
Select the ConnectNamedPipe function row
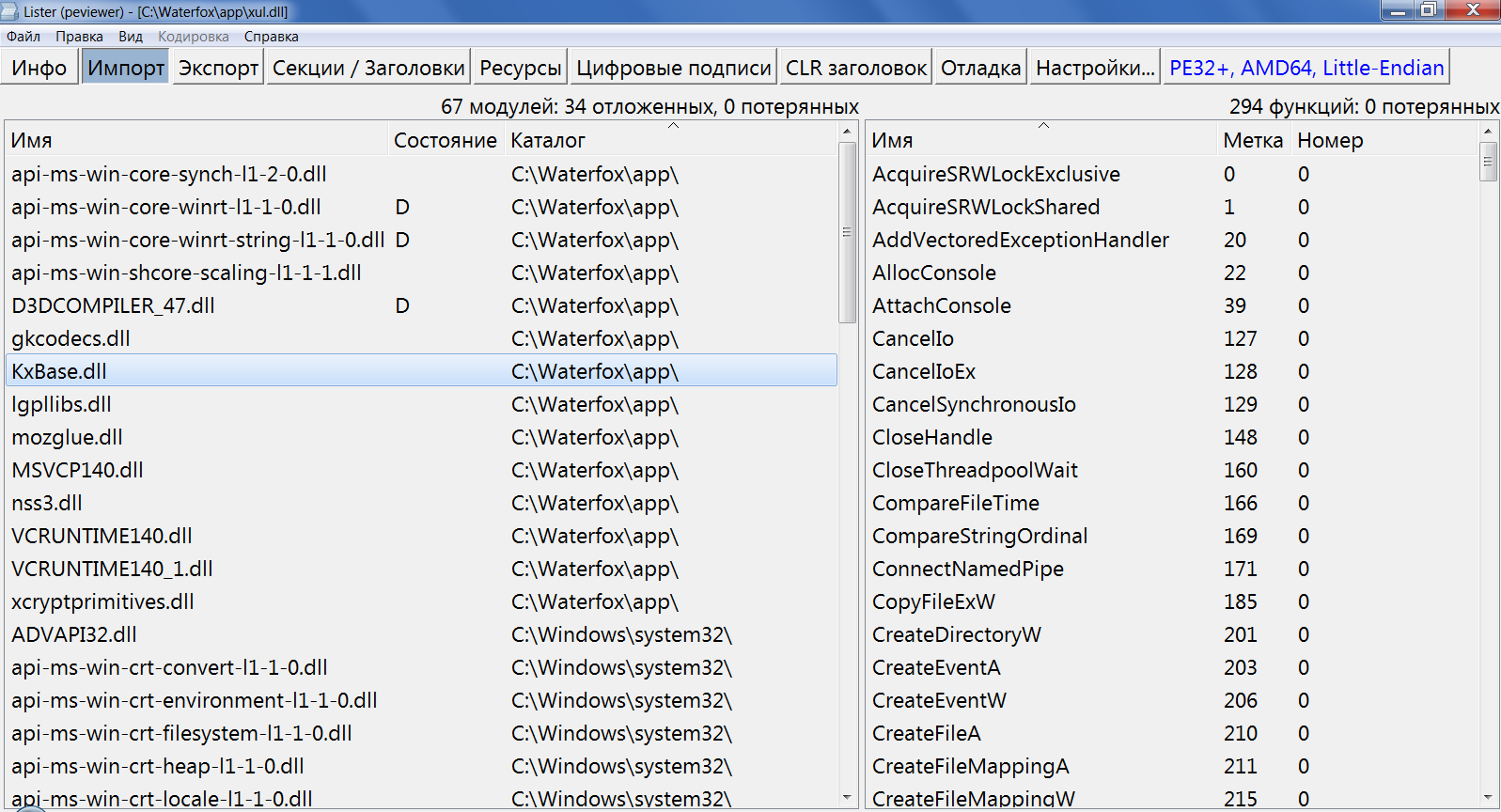click(x=1172, y=569)
